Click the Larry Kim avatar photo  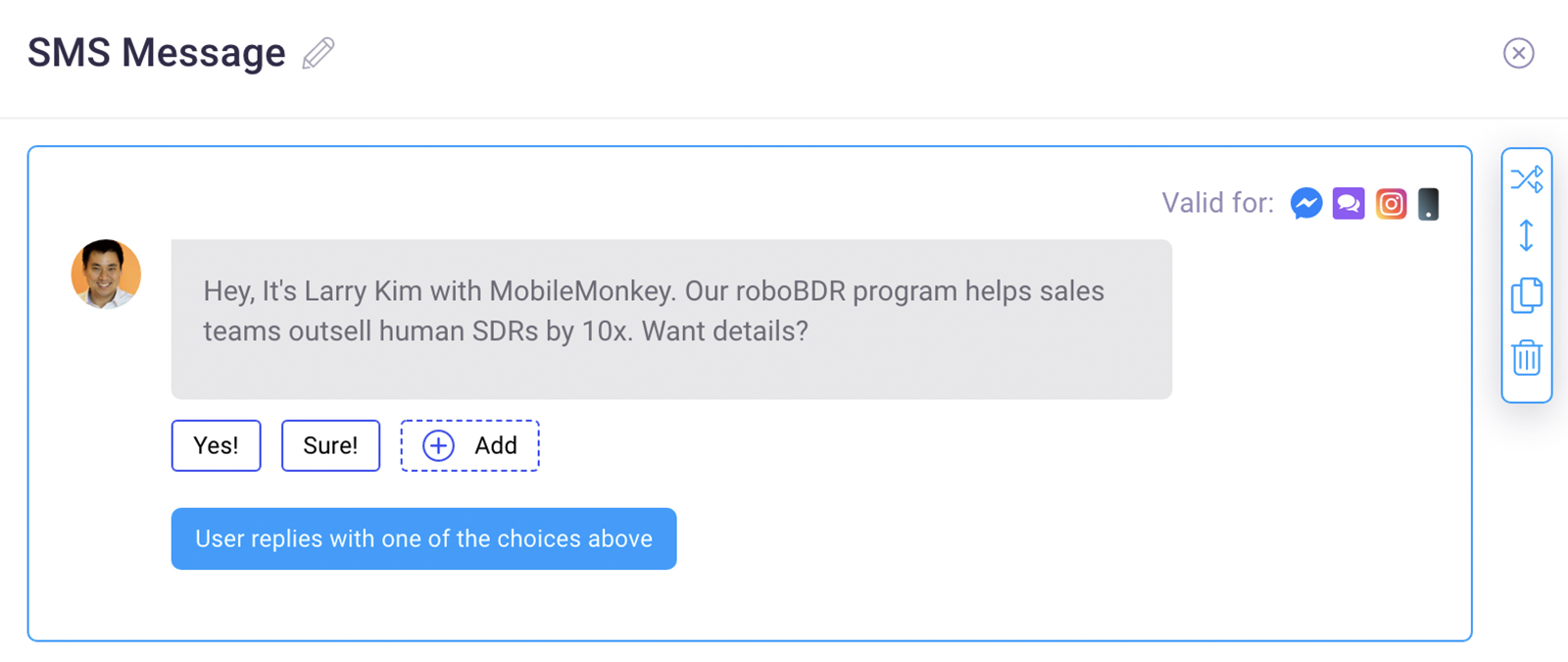tap(106, 275)
